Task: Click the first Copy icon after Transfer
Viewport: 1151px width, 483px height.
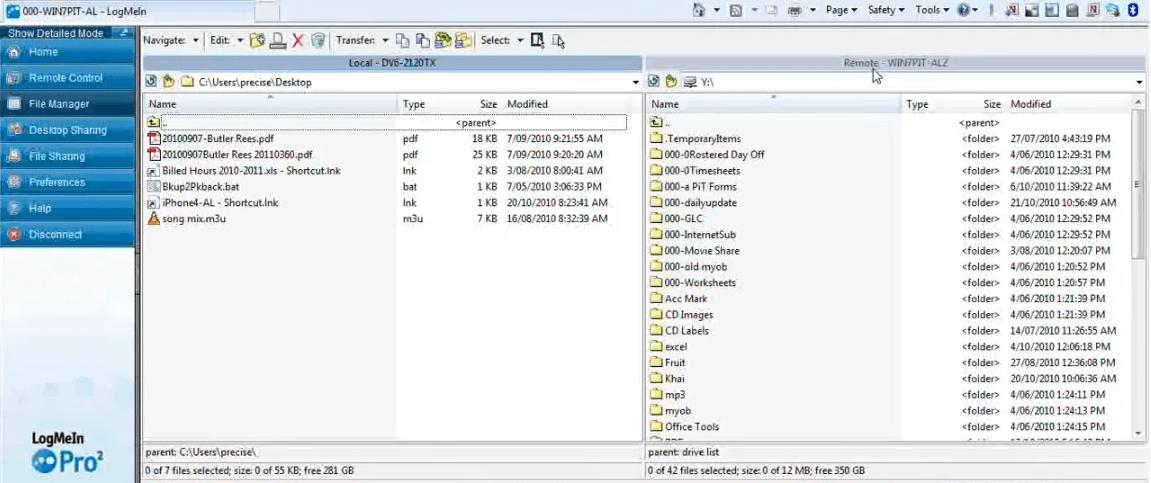Action: 402,40
